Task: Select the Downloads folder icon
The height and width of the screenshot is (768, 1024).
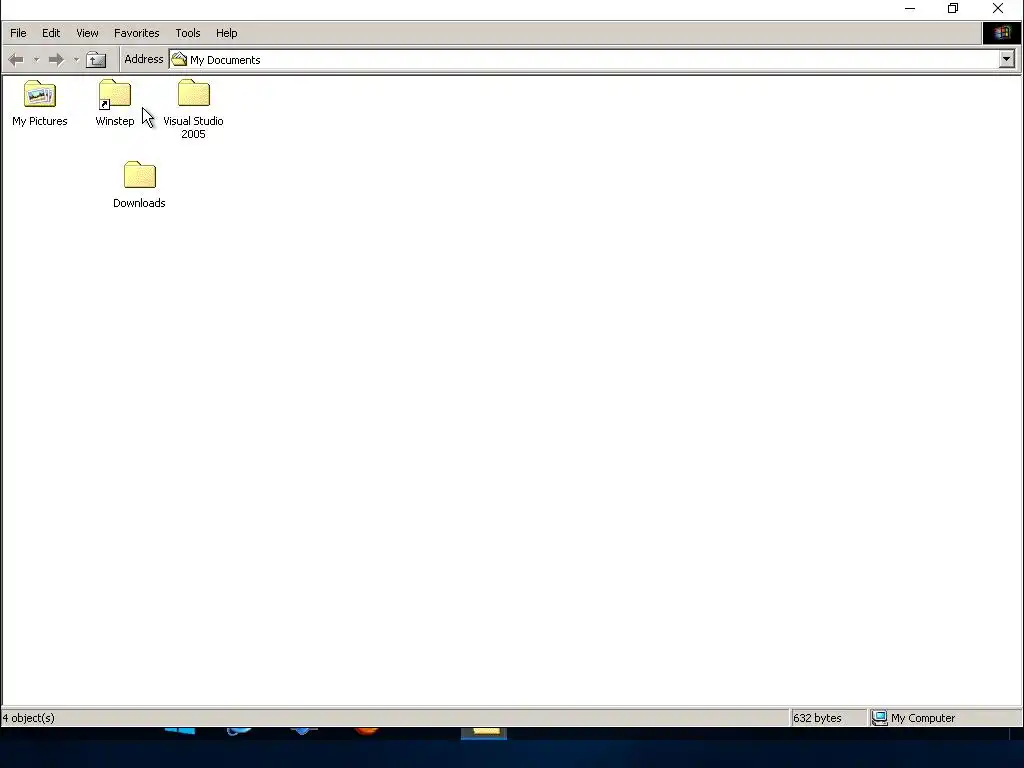Action: 140,174
